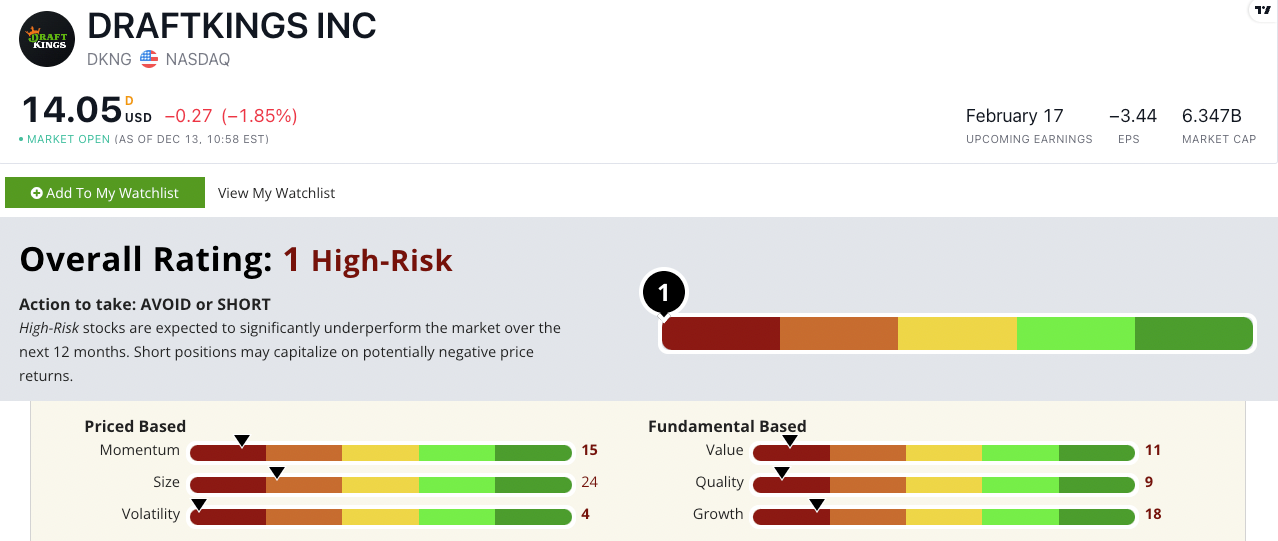Click the Momentum bar triangle marker
The width and height of the screenshot is (1278, 541).
click(x=241, y=441)
